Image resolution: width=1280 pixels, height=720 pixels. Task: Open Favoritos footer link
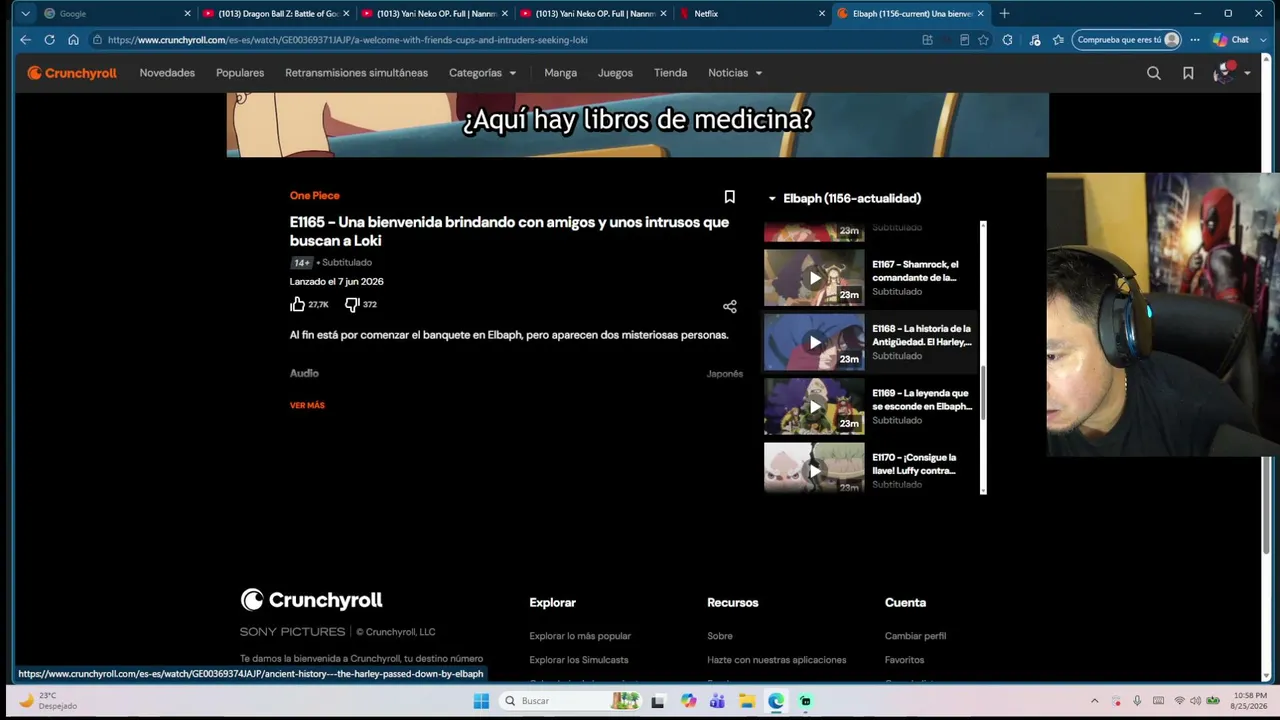click(904, 660)
